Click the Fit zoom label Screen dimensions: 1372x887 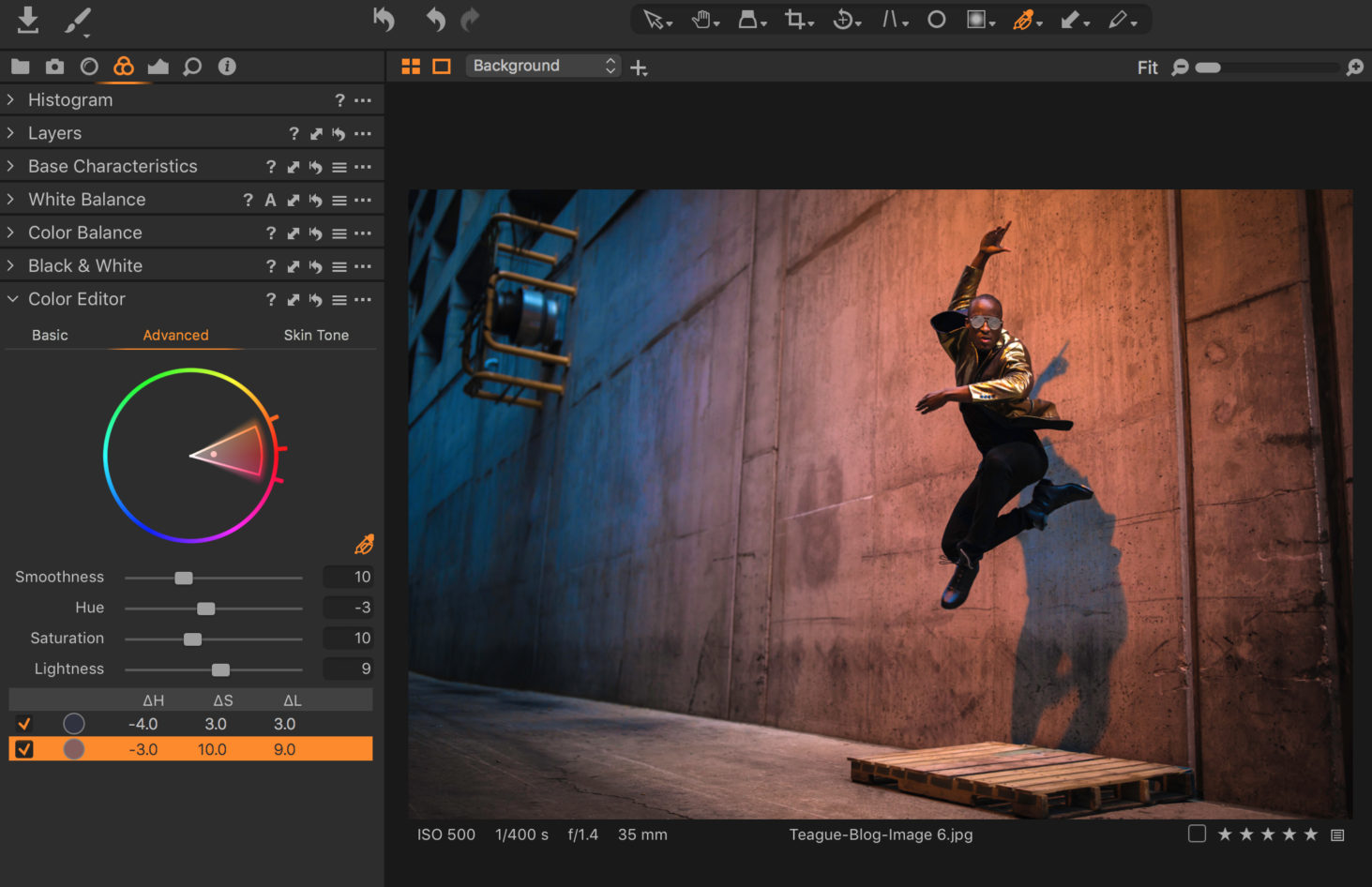(1147, 67)
